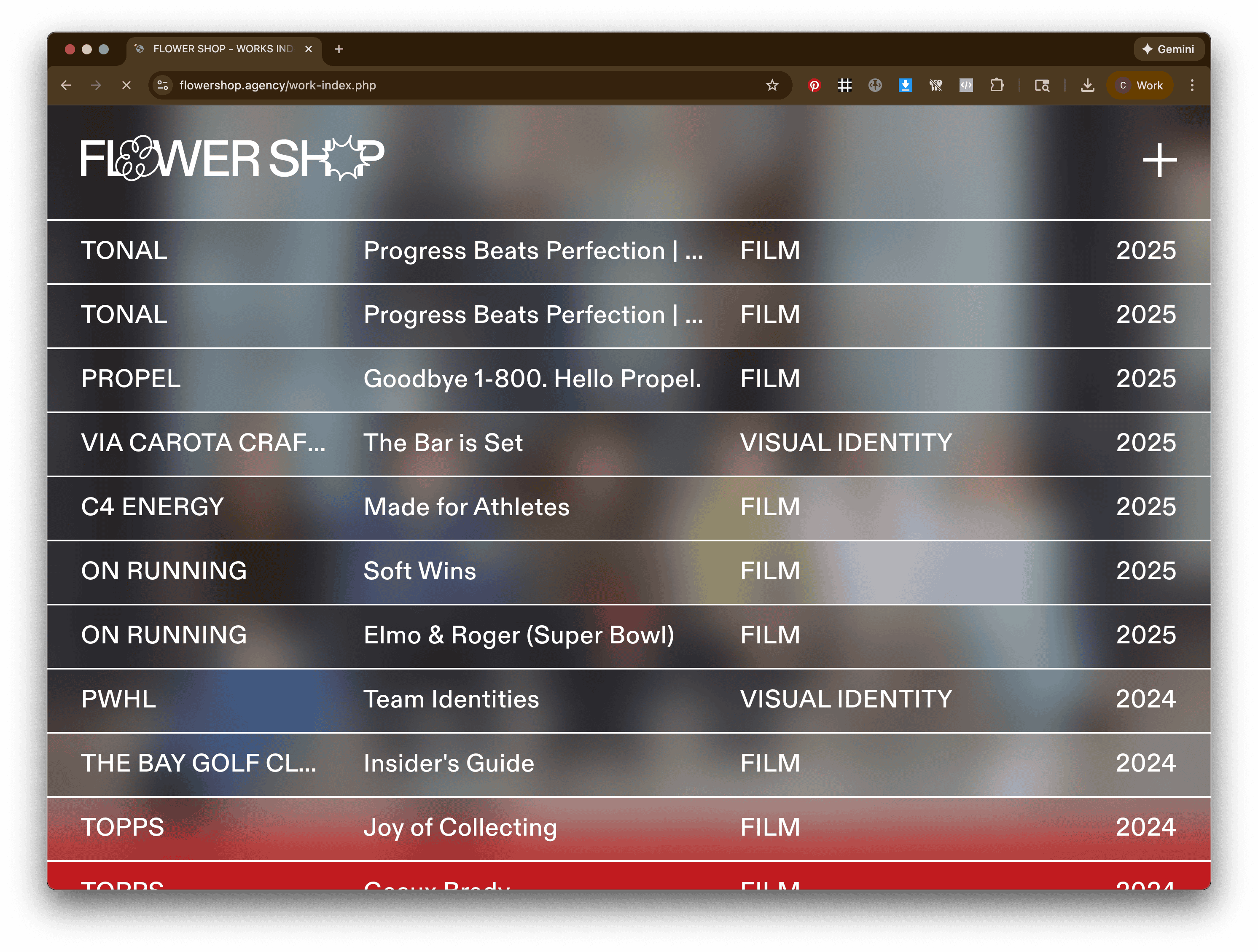This screenshot has height=952, width=1258.
Task: Open the PWHL Team Identities project
Action: tap(451, 699)
